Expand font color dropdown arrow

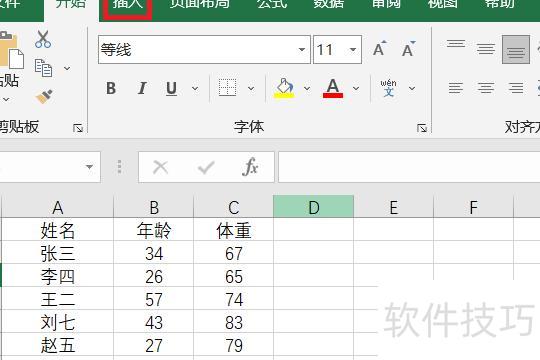356,89
